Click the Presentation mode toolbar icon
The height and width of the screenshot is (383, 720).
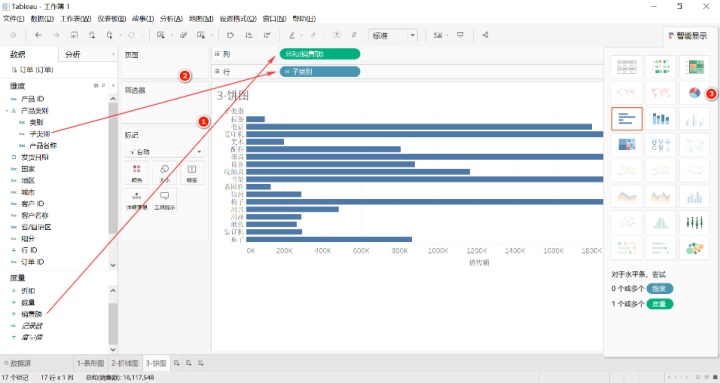tap(460, 35)
